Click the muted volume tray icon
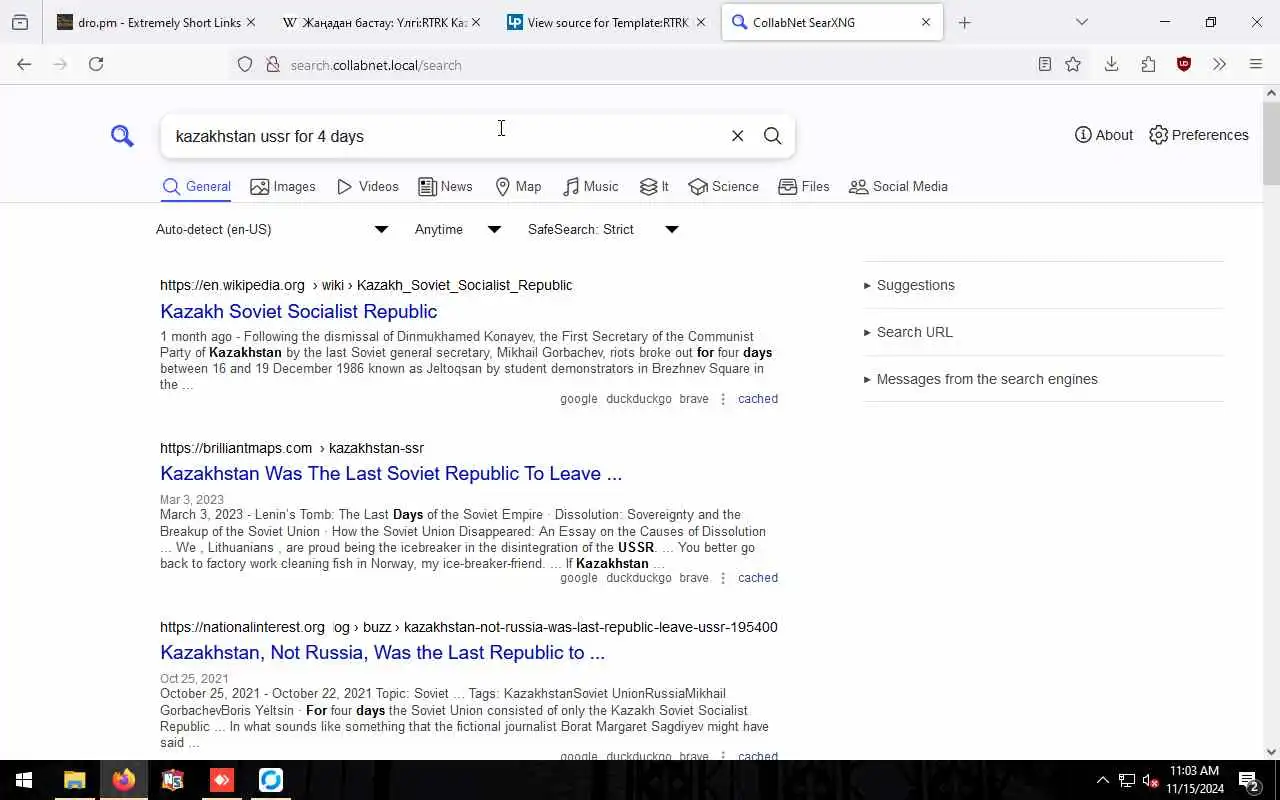Image resolution: width=1280 pixels, height=800 pixels. pos(1149,780)
